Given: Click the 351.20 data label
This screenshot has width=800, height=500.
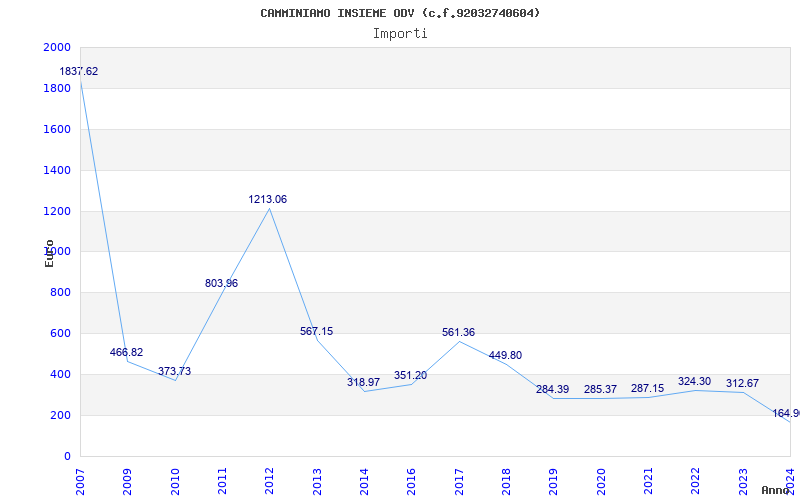Looking at the screenshot, I should (410, 376).
